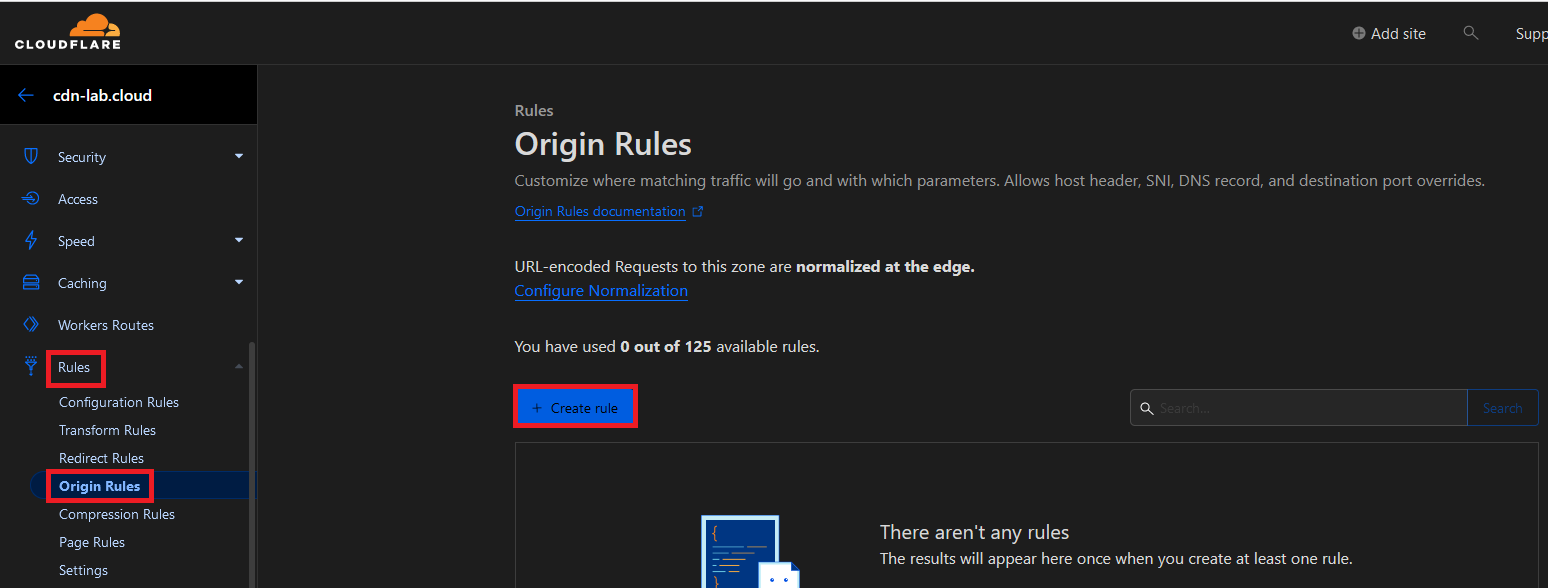Click the plus icon beside Add site

click(x=1358, y=33)
